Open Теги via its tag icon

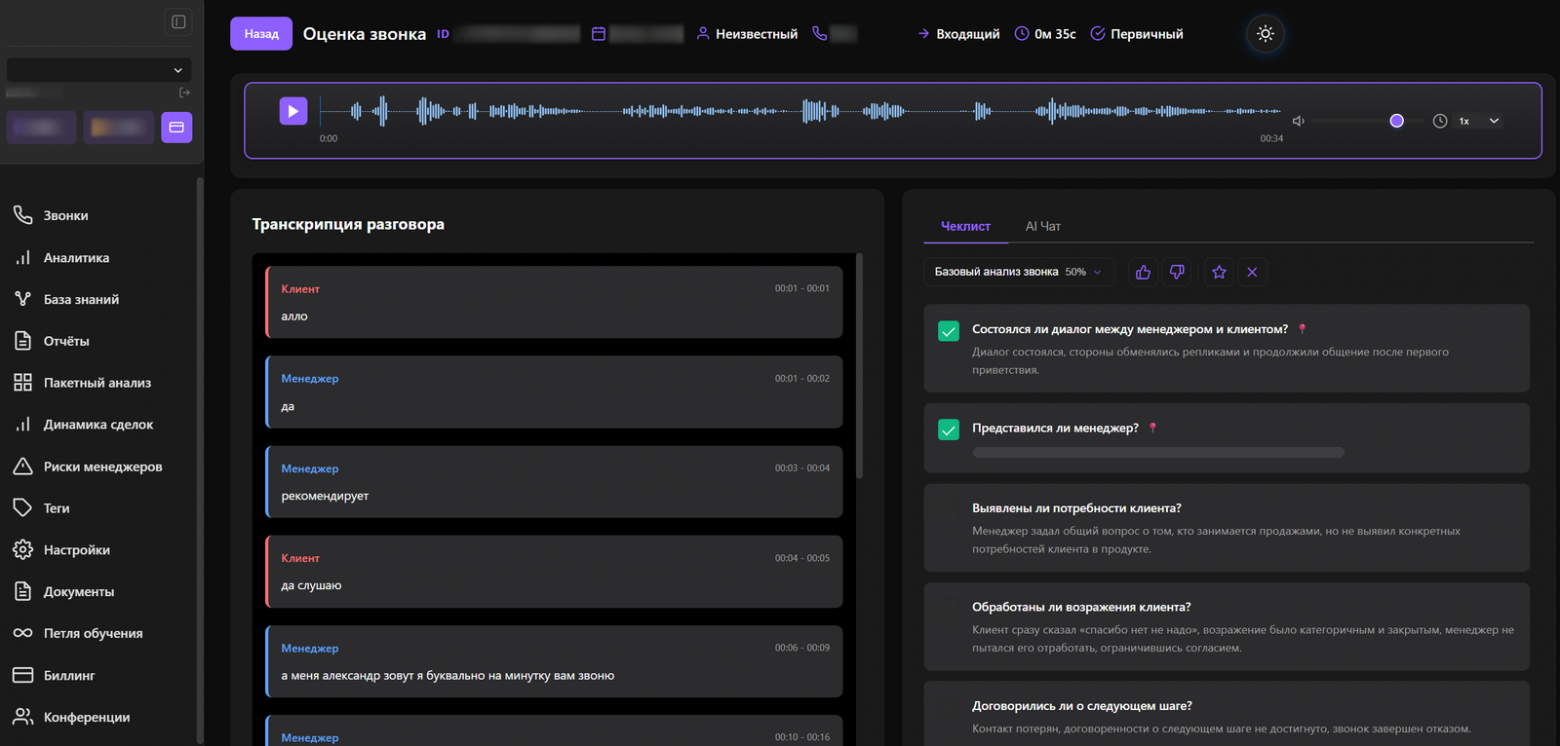[x=22, y=508]
